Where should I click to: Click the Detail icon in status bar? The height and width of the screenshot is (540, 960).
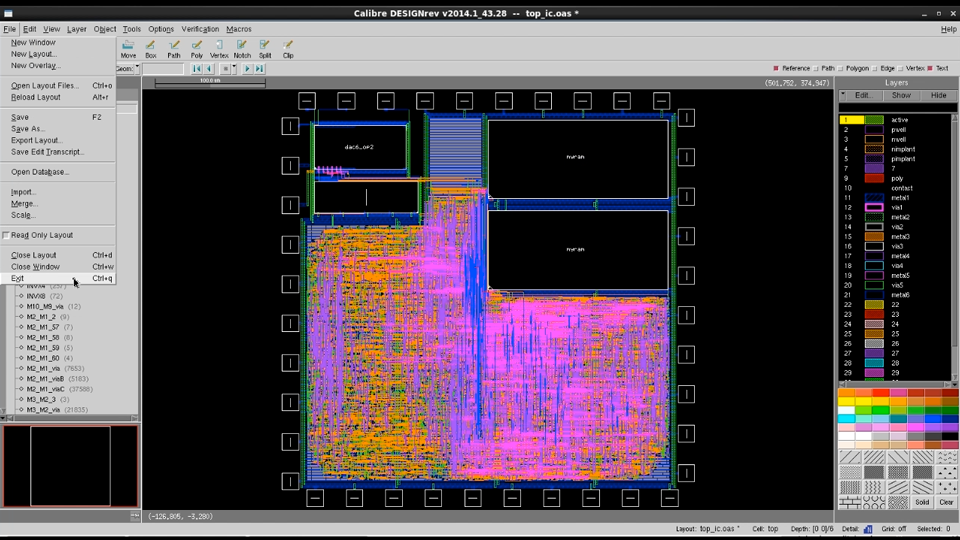pyautogui.click(x=868, y=529)
